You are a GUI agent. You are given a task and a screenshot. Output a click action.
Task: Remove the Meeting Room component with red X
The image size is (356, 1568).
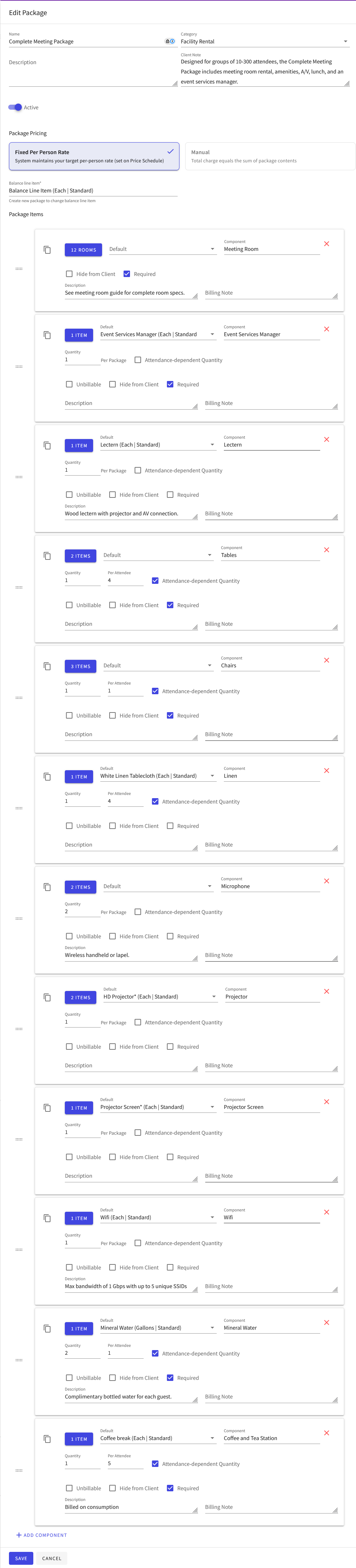[326, 244]
